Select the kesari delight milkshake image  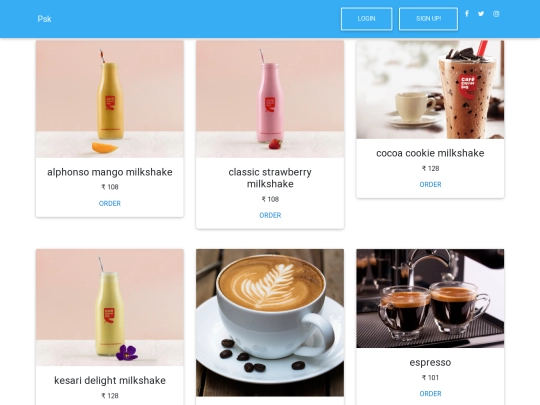110,308
